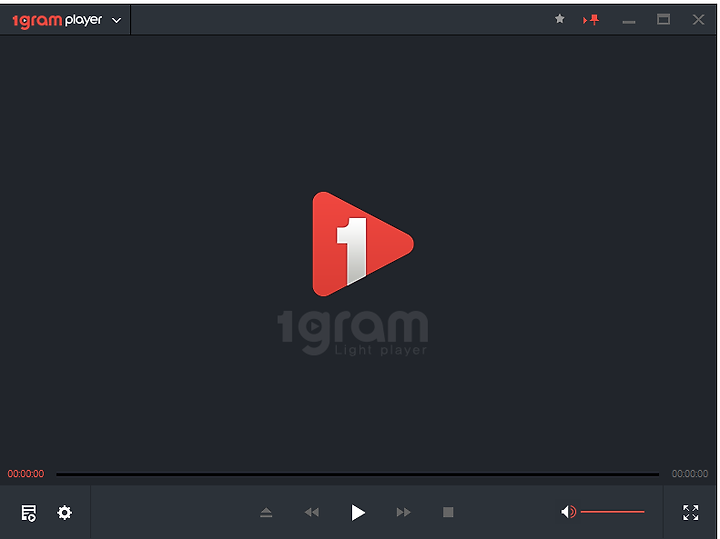Click the rewind button
The image size is (720, 539).
312,512
